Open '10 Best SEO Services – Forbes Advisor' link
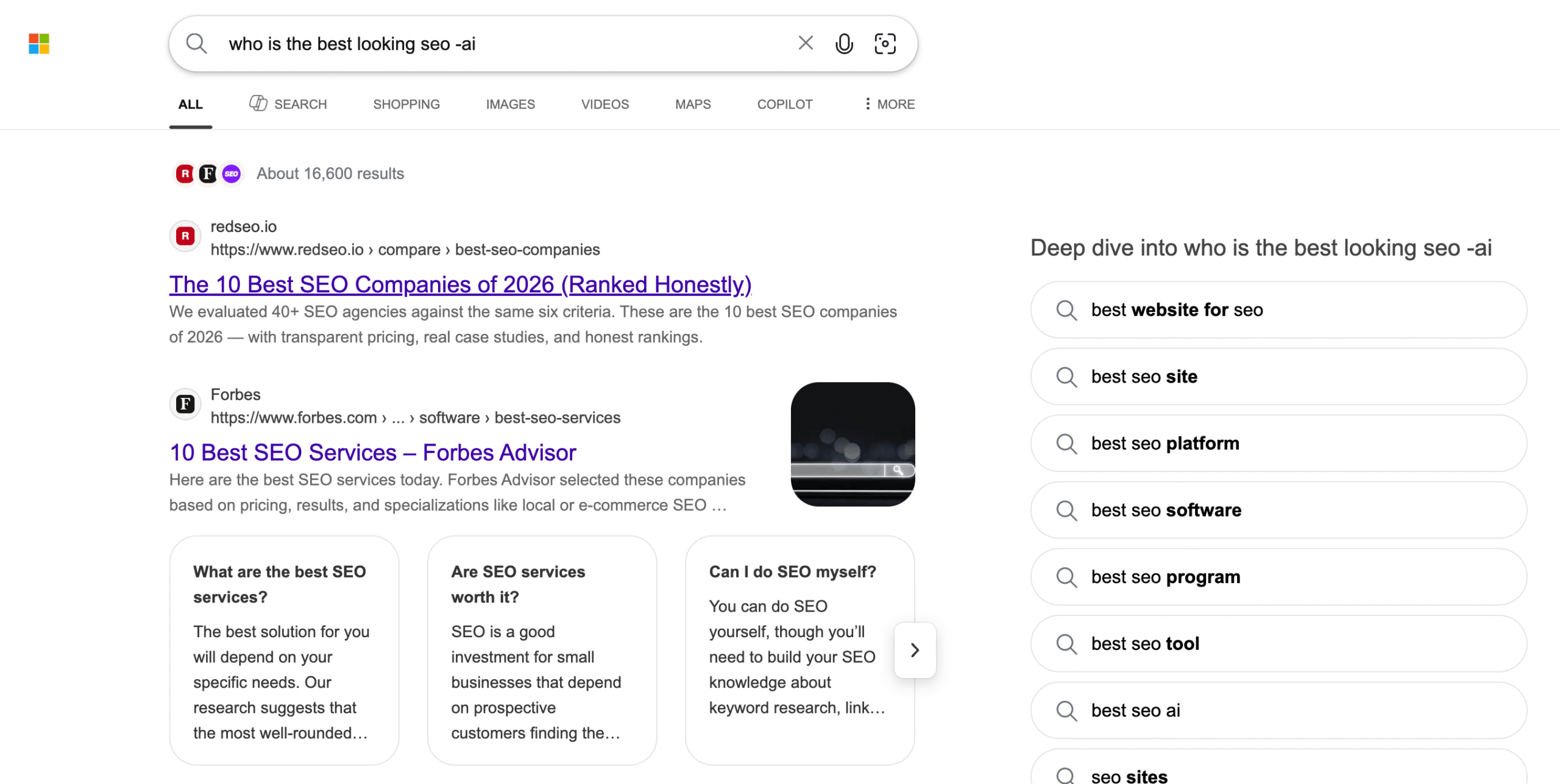 click(x=372, y=453)
